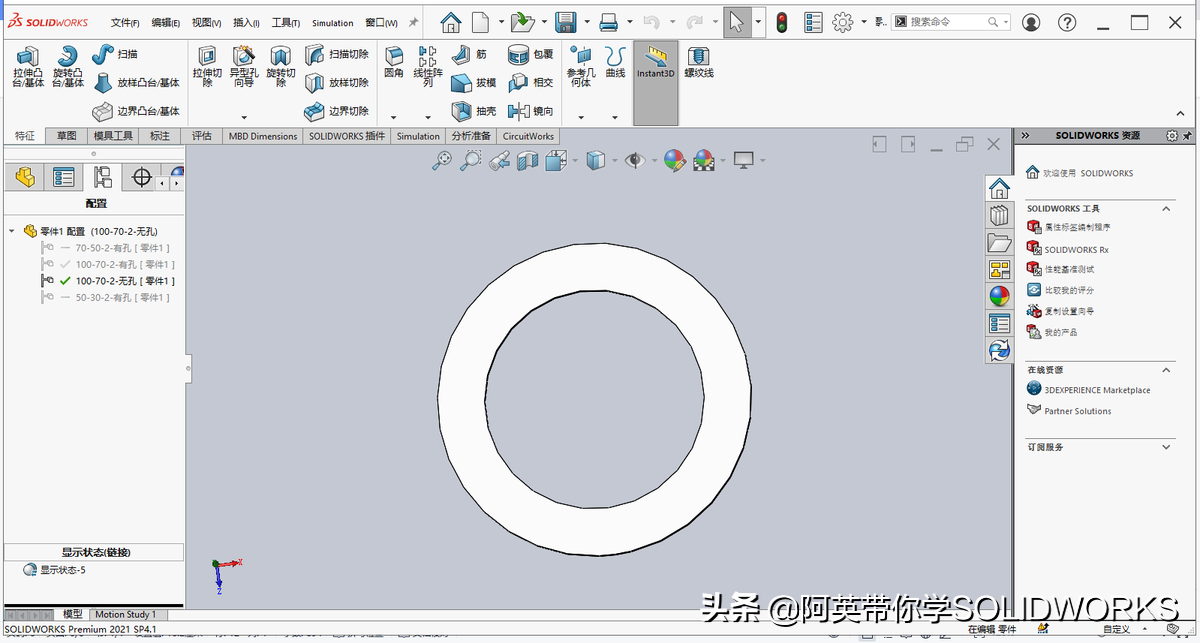Collapse the 在线资源 section
Image resolution: width=1200 pixels, height=643 pixels.
click(1166, 370)
